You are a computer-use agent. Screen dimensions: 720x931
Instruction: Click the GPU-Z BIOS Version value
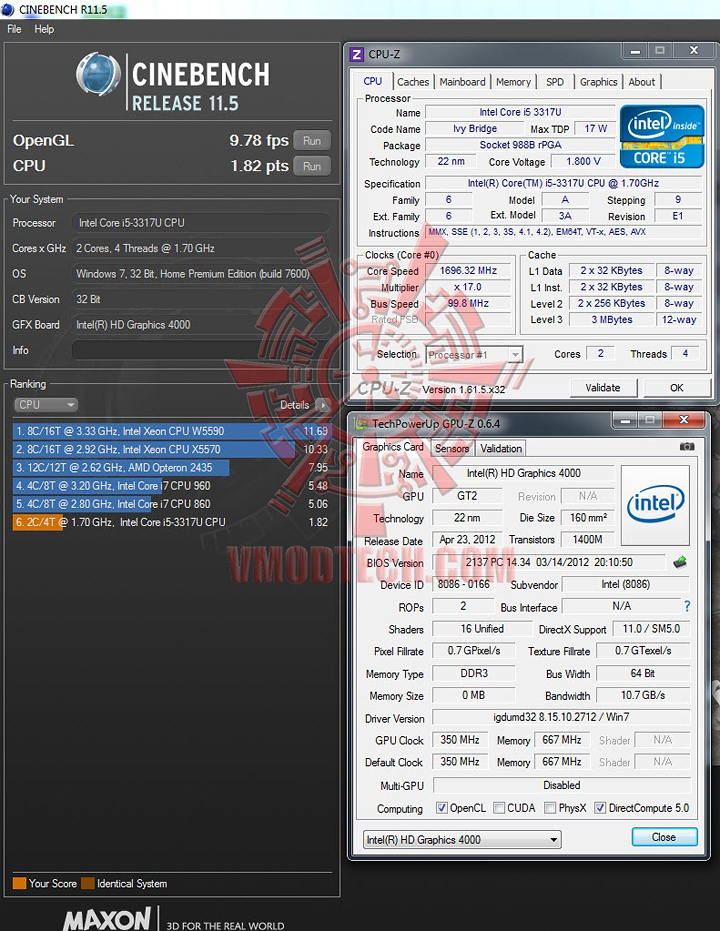(549, 562)
